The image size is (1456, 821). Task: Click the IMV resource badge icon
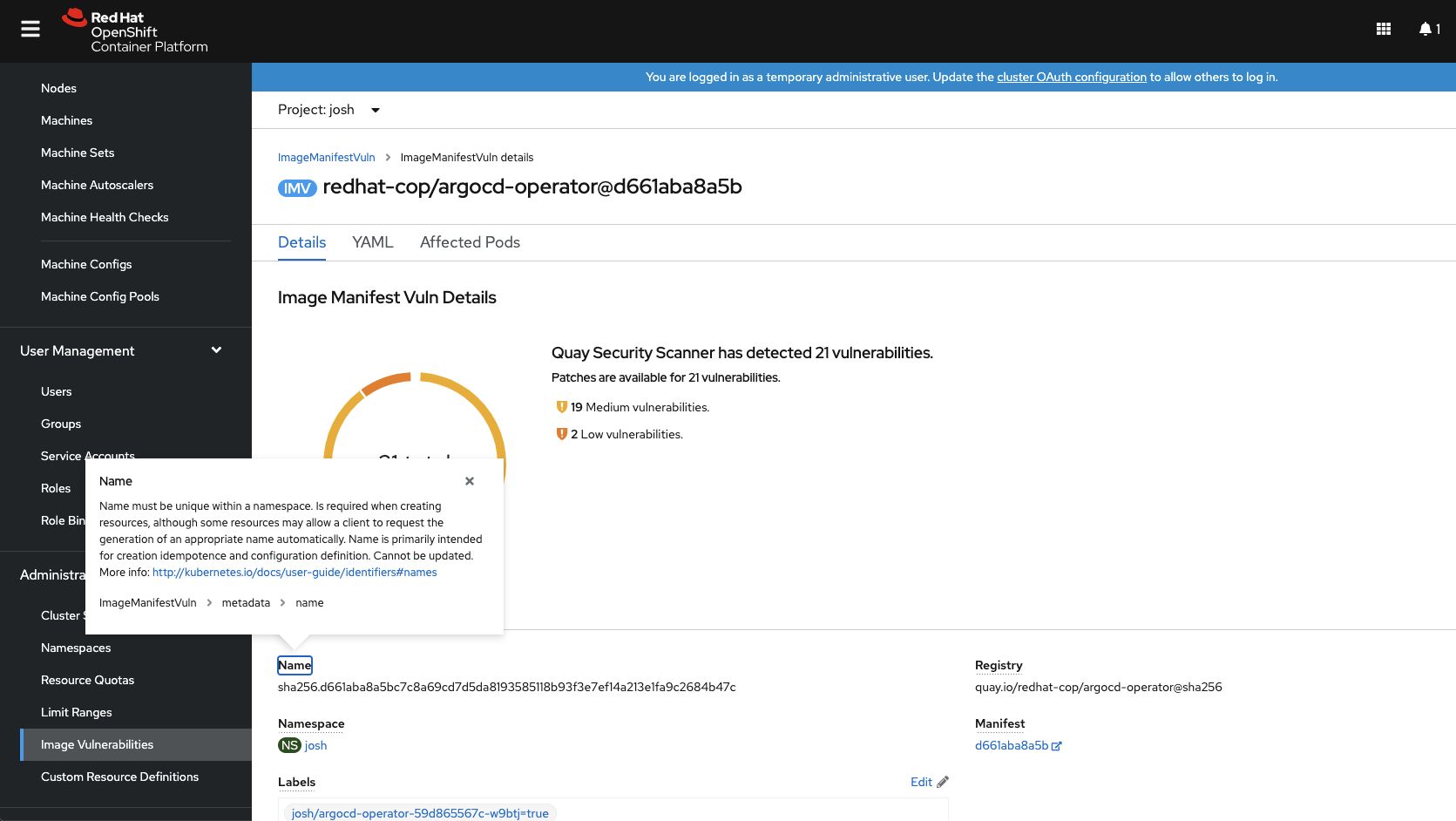pyautogui.click(x=297, y=188)
